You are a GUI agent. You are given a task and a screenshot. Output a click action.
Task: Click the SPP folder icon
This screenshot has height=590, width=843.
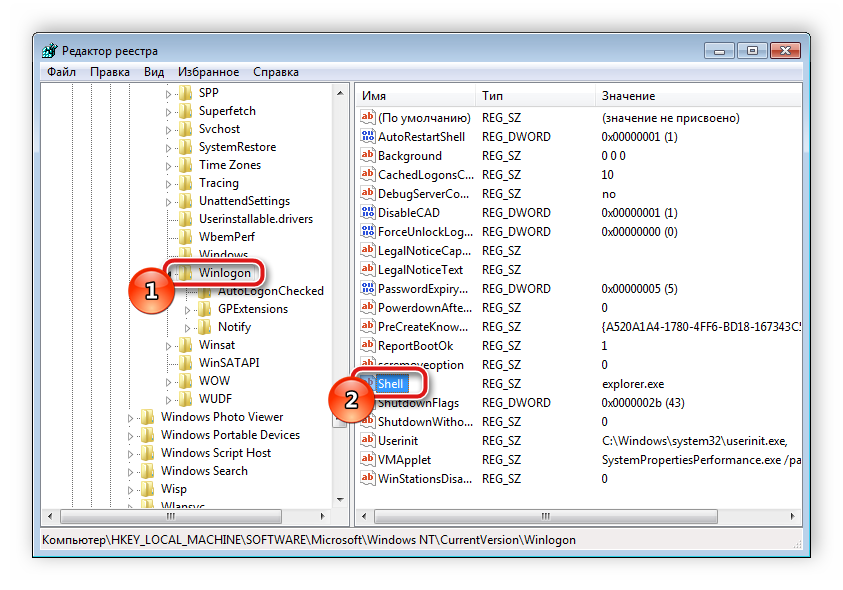point(186,93)
